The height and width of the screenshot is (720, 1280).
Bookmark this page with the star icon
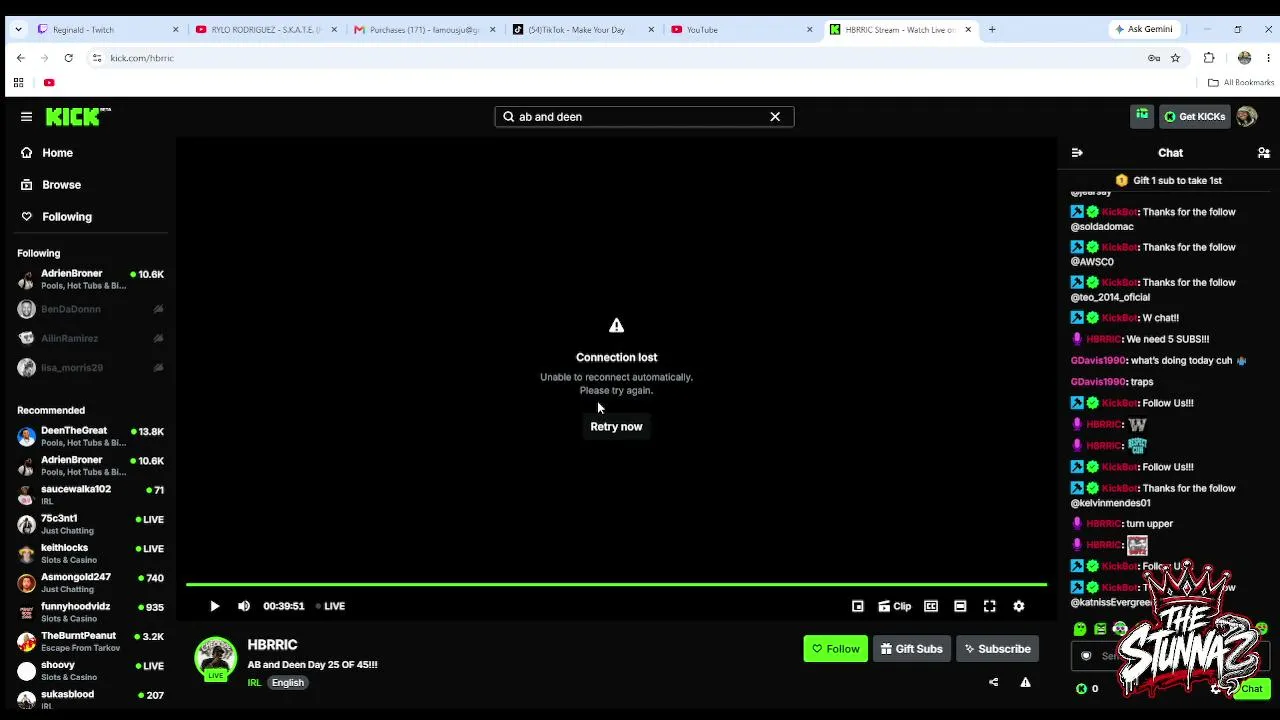pyautogui.click(x=1175, y=58)
